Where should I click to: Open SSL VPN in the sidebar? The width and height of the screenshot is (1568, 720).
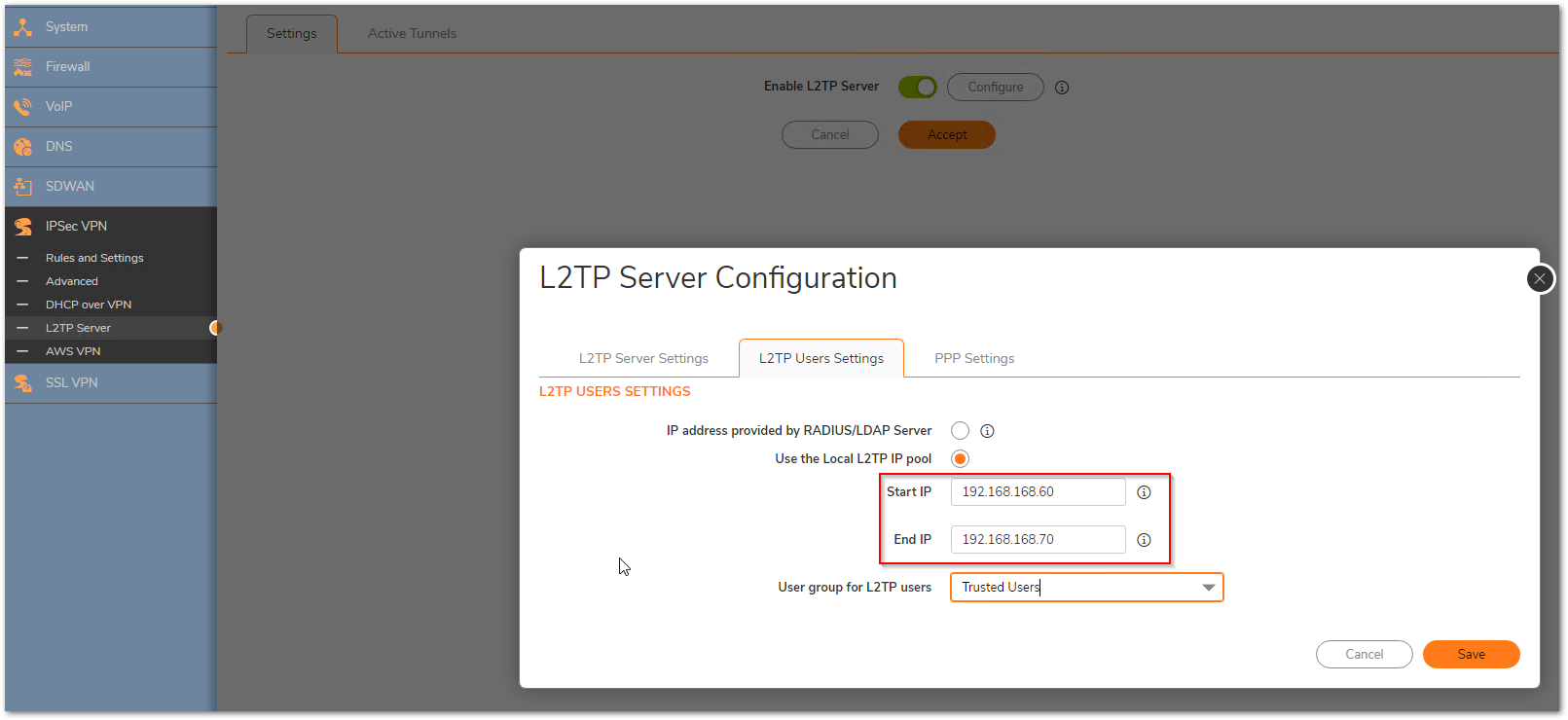coord(111,383)
